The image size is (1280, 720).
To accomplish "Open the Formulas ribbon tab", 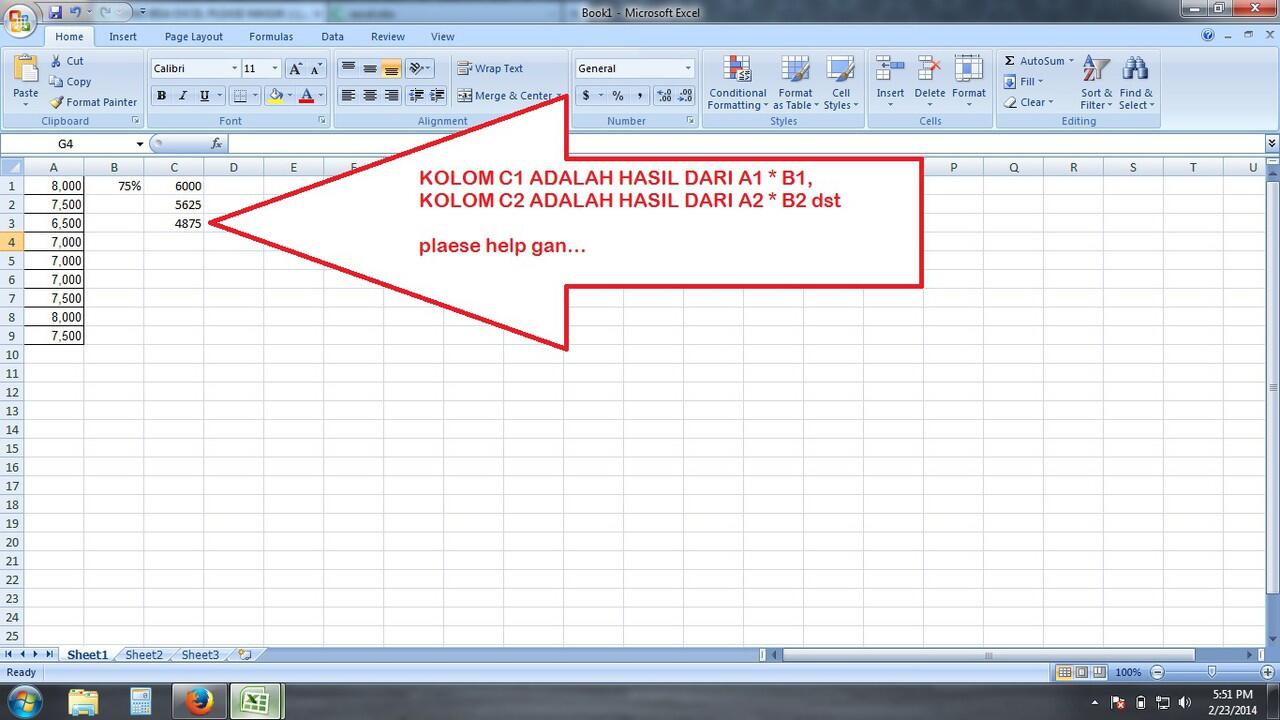I will (271, 37).
